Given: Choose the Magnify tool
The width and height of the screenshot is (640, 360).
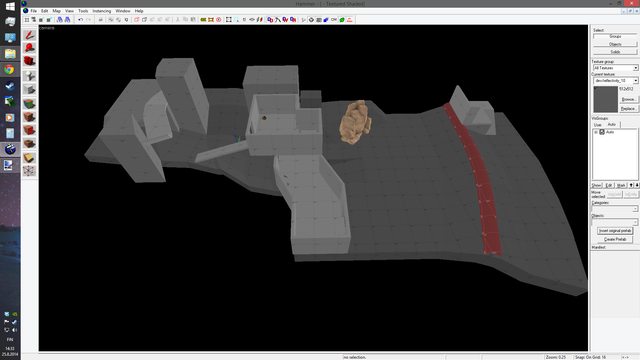Looking at the screenshot, I should pos(29,48).
